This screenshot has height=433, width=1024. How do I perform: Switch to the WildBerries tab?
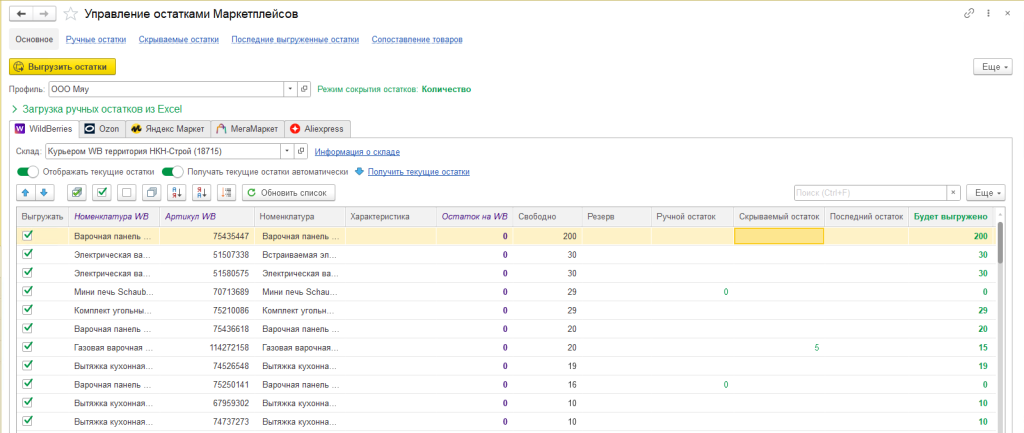click(44, 129)
